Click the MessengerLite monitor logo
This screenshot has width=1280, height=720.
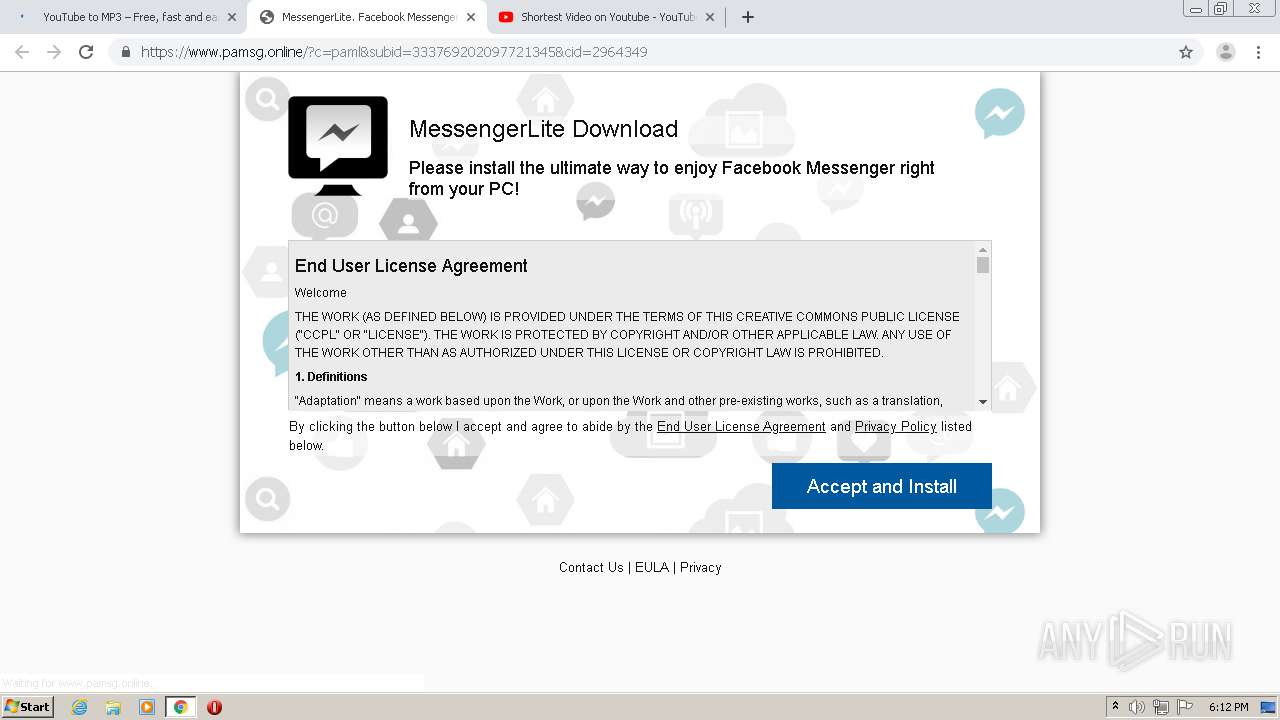pyautogui.click(x=338, y=146)
